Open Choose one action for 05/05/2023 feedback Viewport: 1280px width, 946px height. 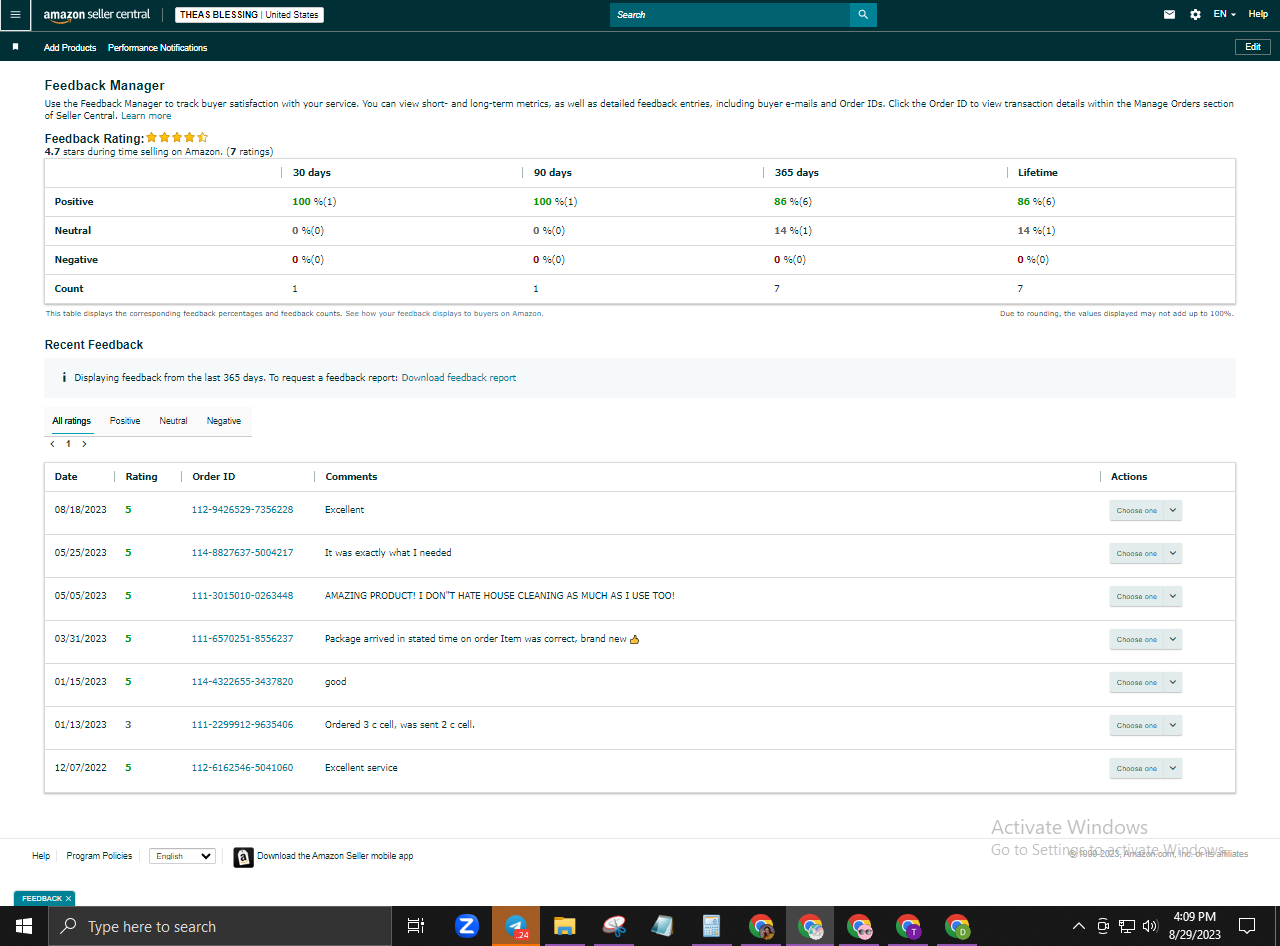pos(1145,596)
